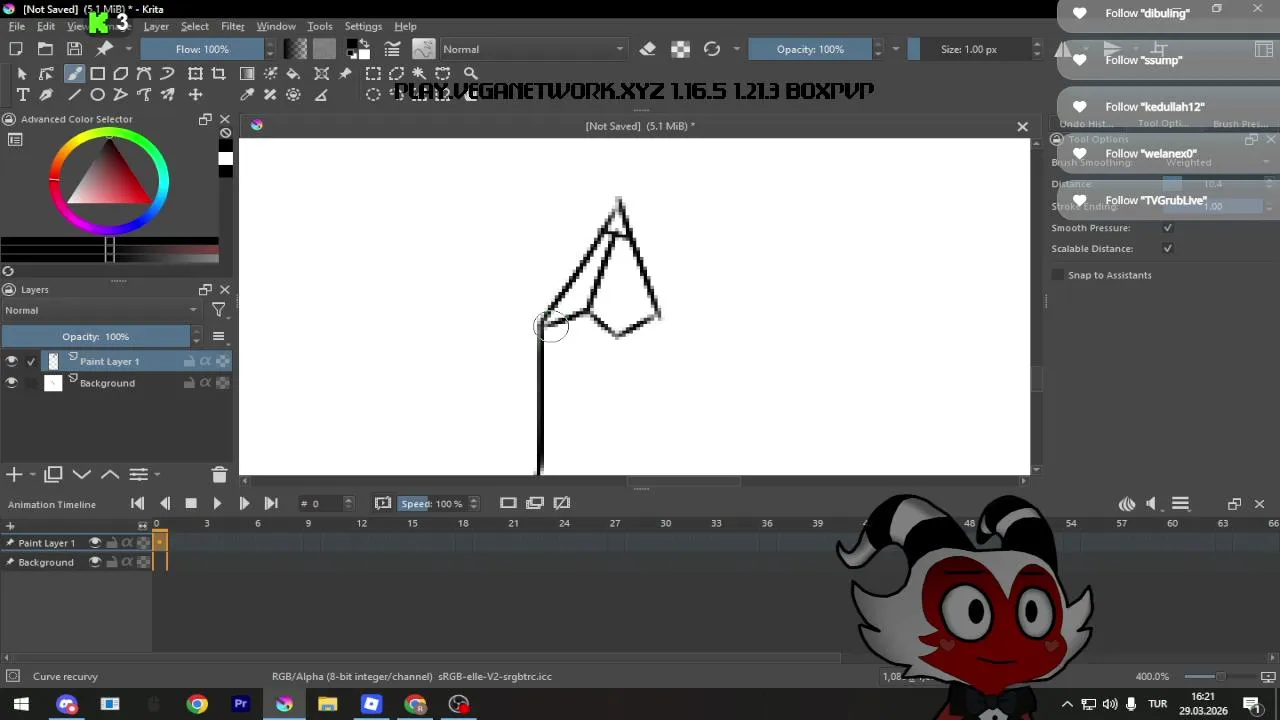The width and height of the screenshot is (1280, 720).
Task: Open the Window menu
Action: (x=276, y=27)
